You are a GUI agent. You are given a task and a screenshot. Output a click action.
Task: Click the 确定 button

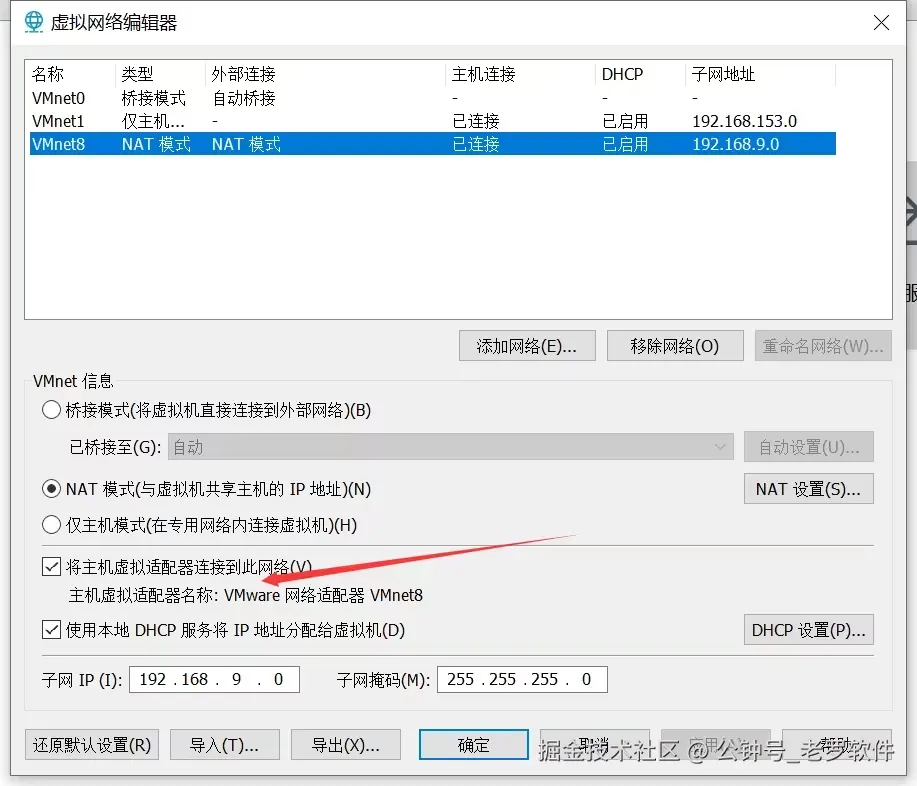[x=474, y=744]
